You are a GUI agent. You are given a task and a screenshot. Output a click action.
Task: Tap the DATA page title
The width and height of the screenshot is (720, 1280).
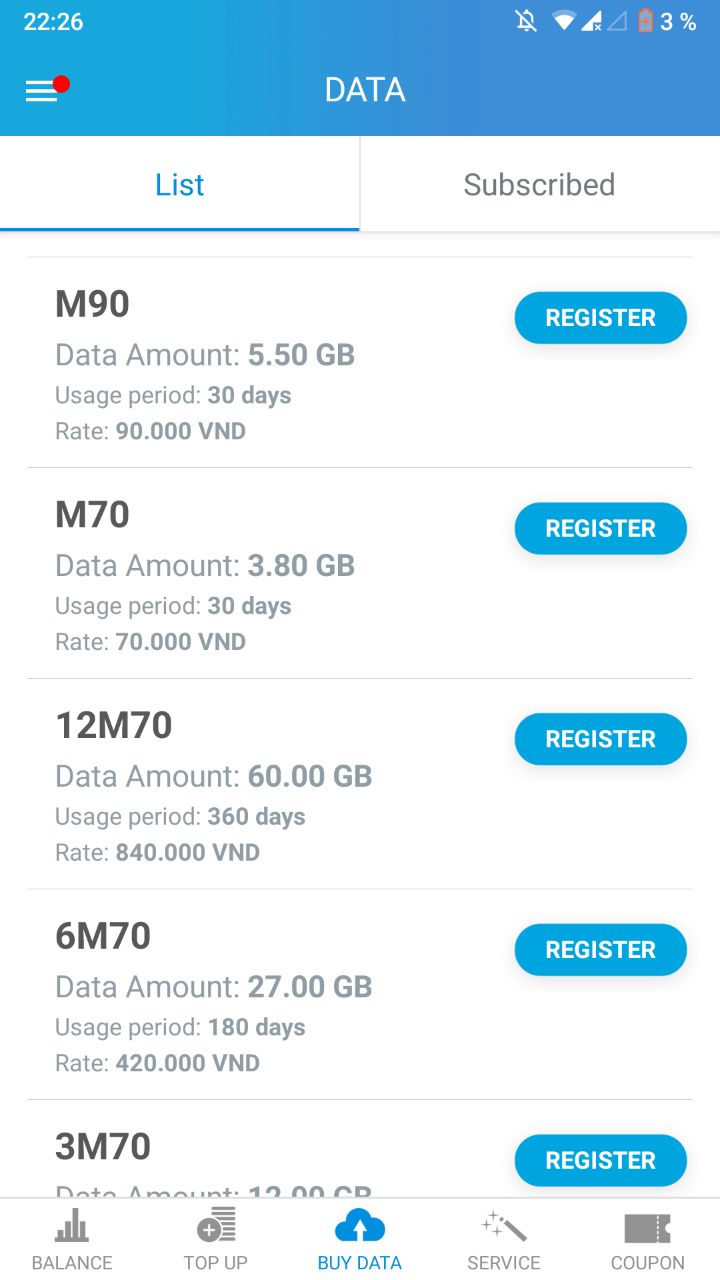(x=365, y=90)
